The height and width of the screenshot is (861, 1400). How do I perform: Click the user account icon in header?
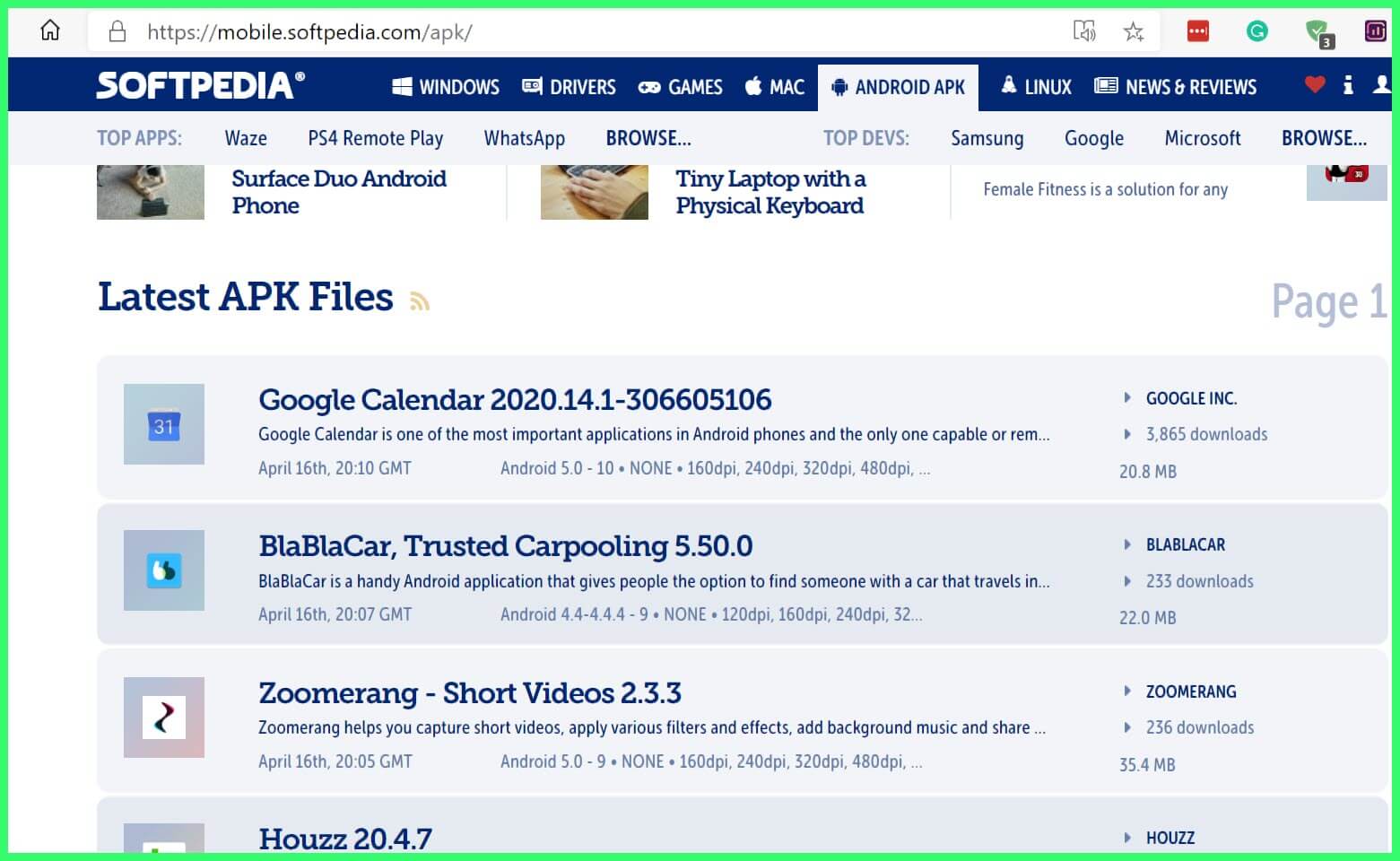[x=1382, y=84]
